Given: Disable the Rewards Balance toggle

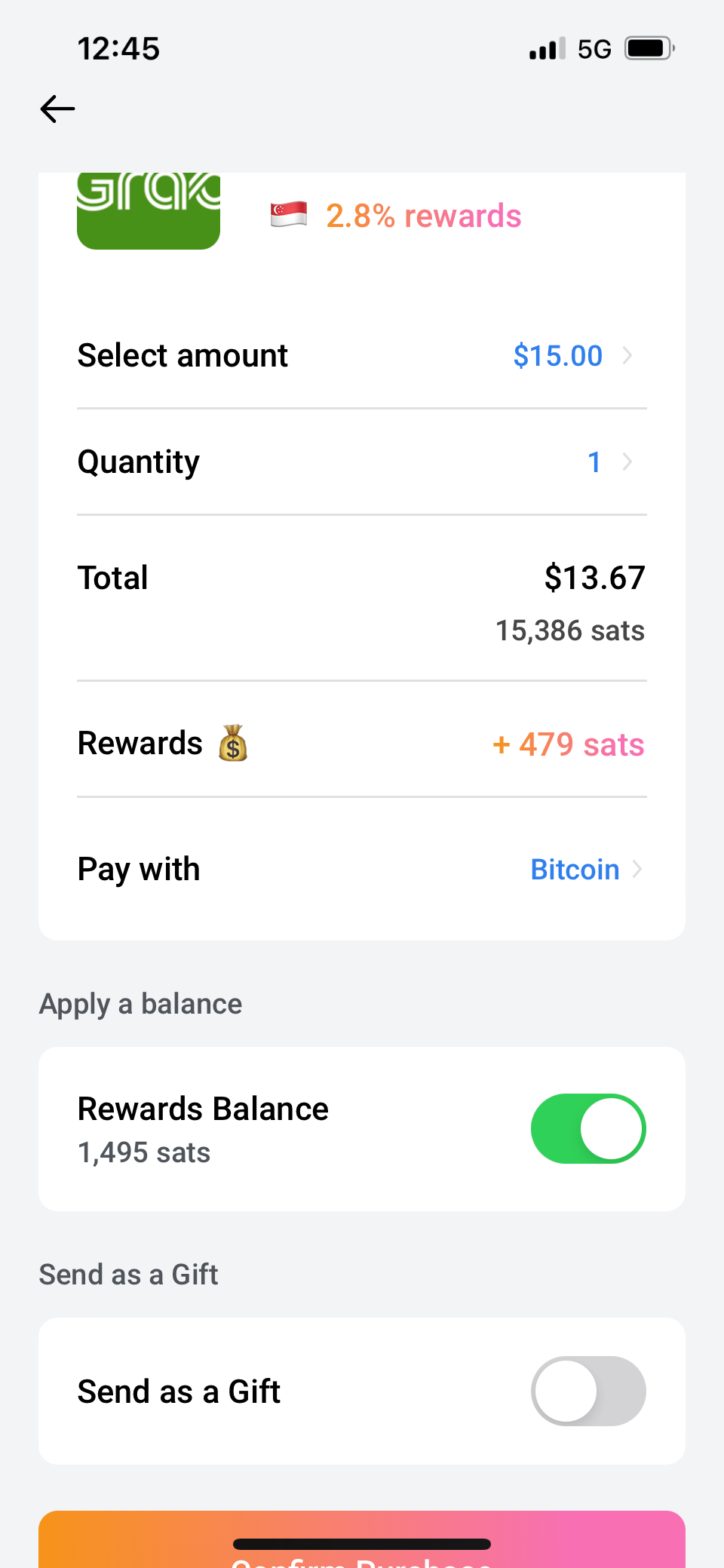Looking at the screenshot, I should coord(588,1128).
